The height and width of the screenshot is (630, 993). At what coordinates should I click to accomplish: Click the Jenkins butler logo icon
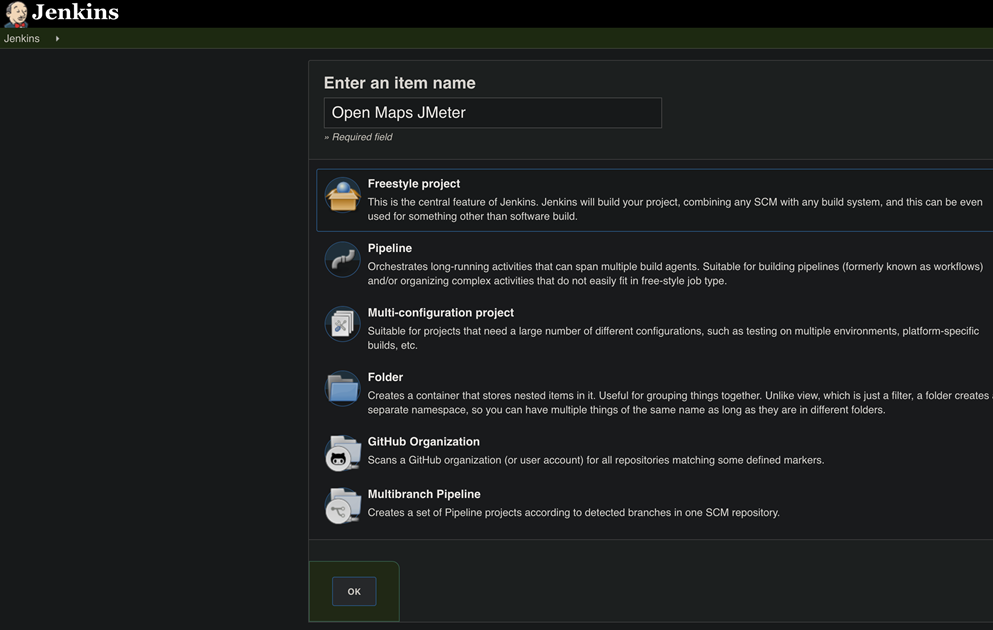pyautogui.click(x=16, y=14)
